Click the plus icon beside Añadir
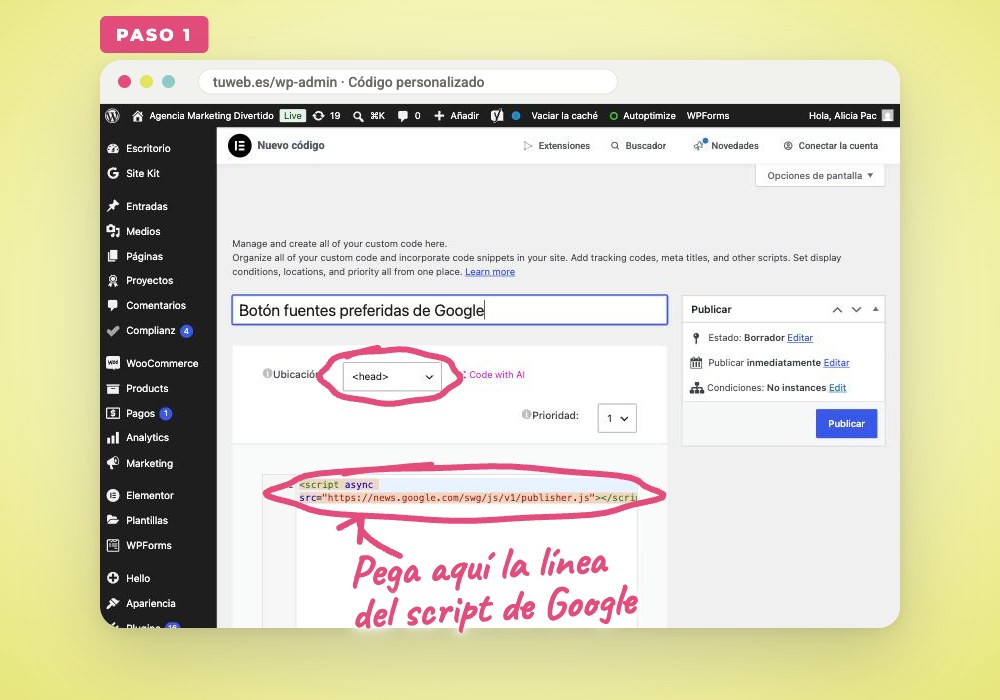Image resolution: width=1000 pixels, height=700 pixels. (x=439, y=115)
